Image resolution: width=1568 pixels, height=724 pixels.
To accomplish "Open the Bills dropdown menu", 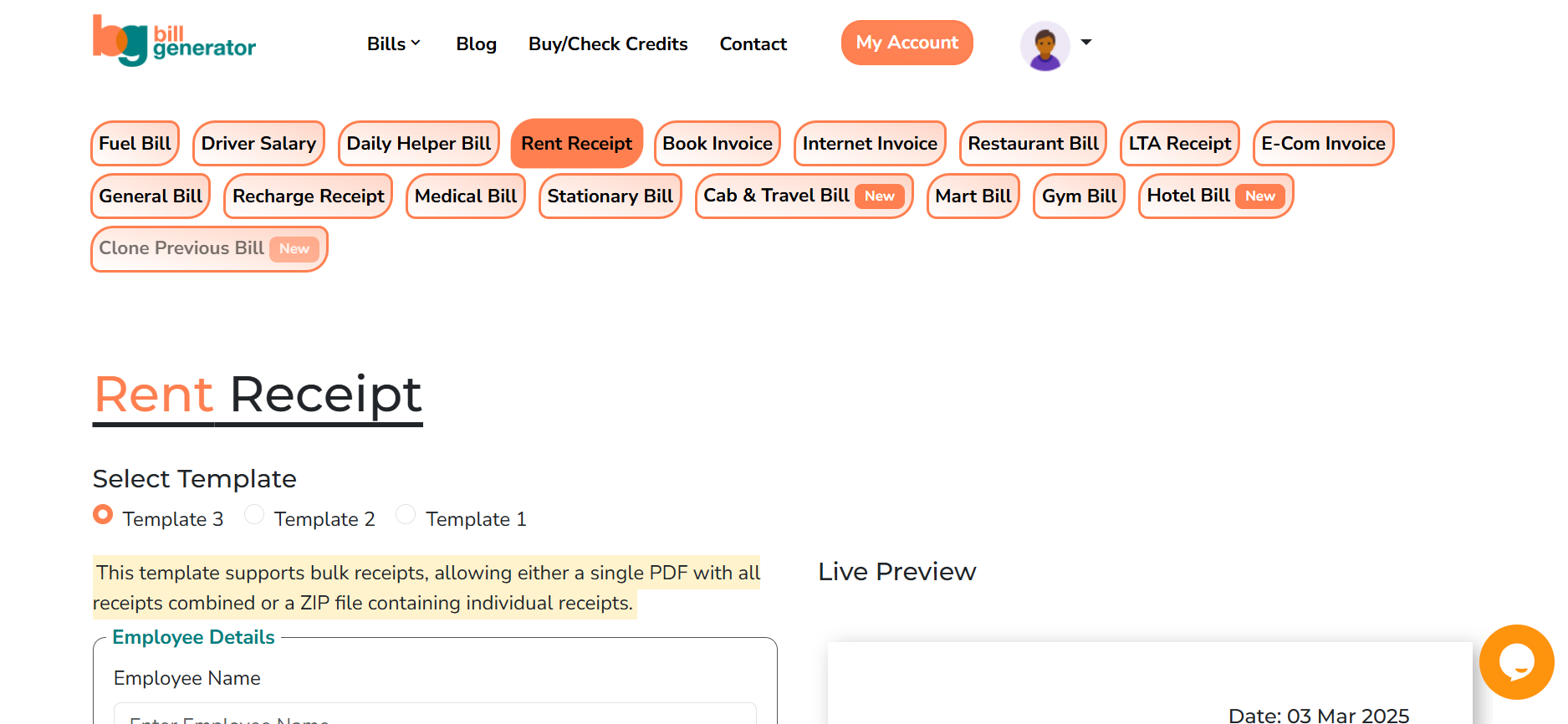I will 393,43.
